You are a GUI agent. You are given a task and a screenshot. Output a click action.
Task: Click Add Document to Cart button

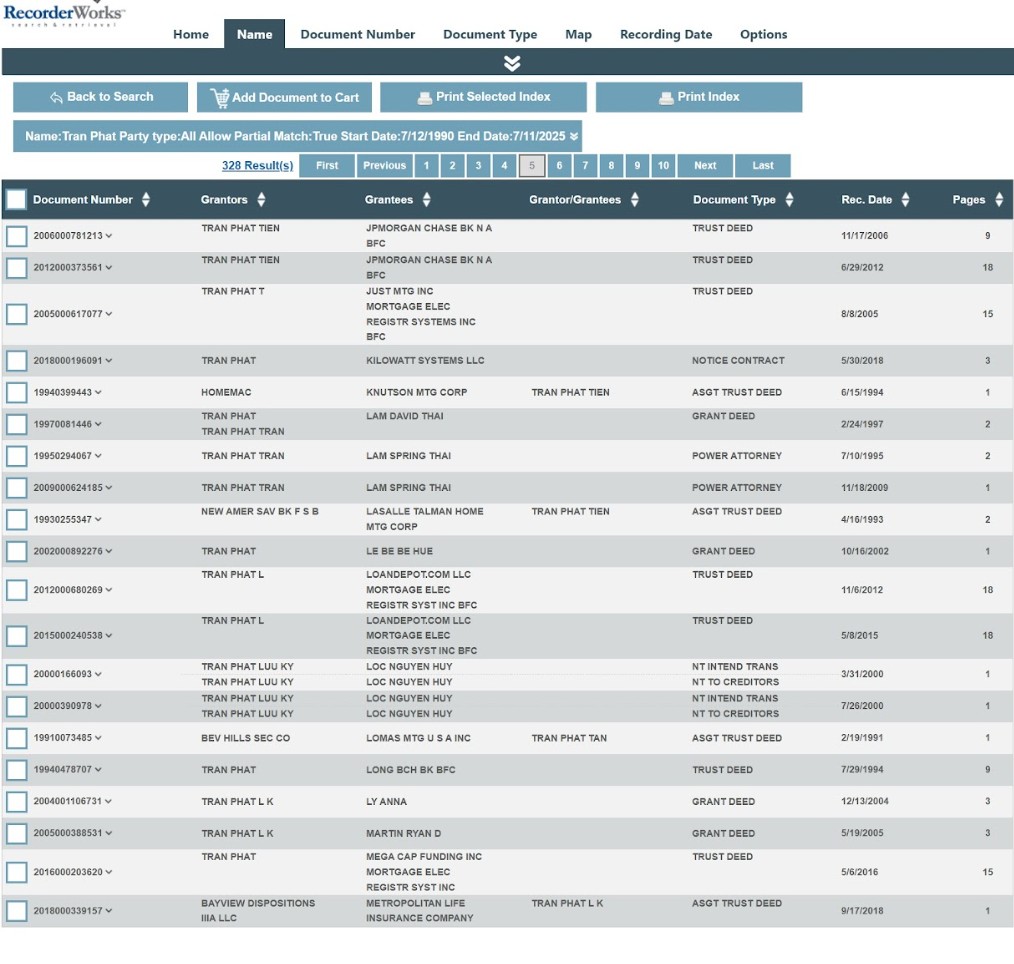pyautogui.click(x=285, y=97)
